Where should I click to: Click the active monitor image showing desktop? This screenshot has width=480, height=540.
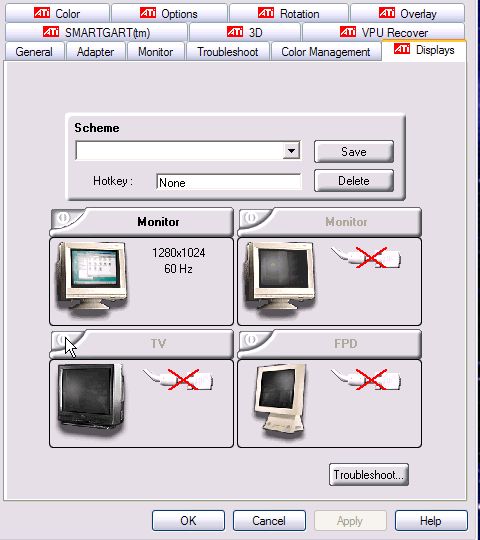92,278
